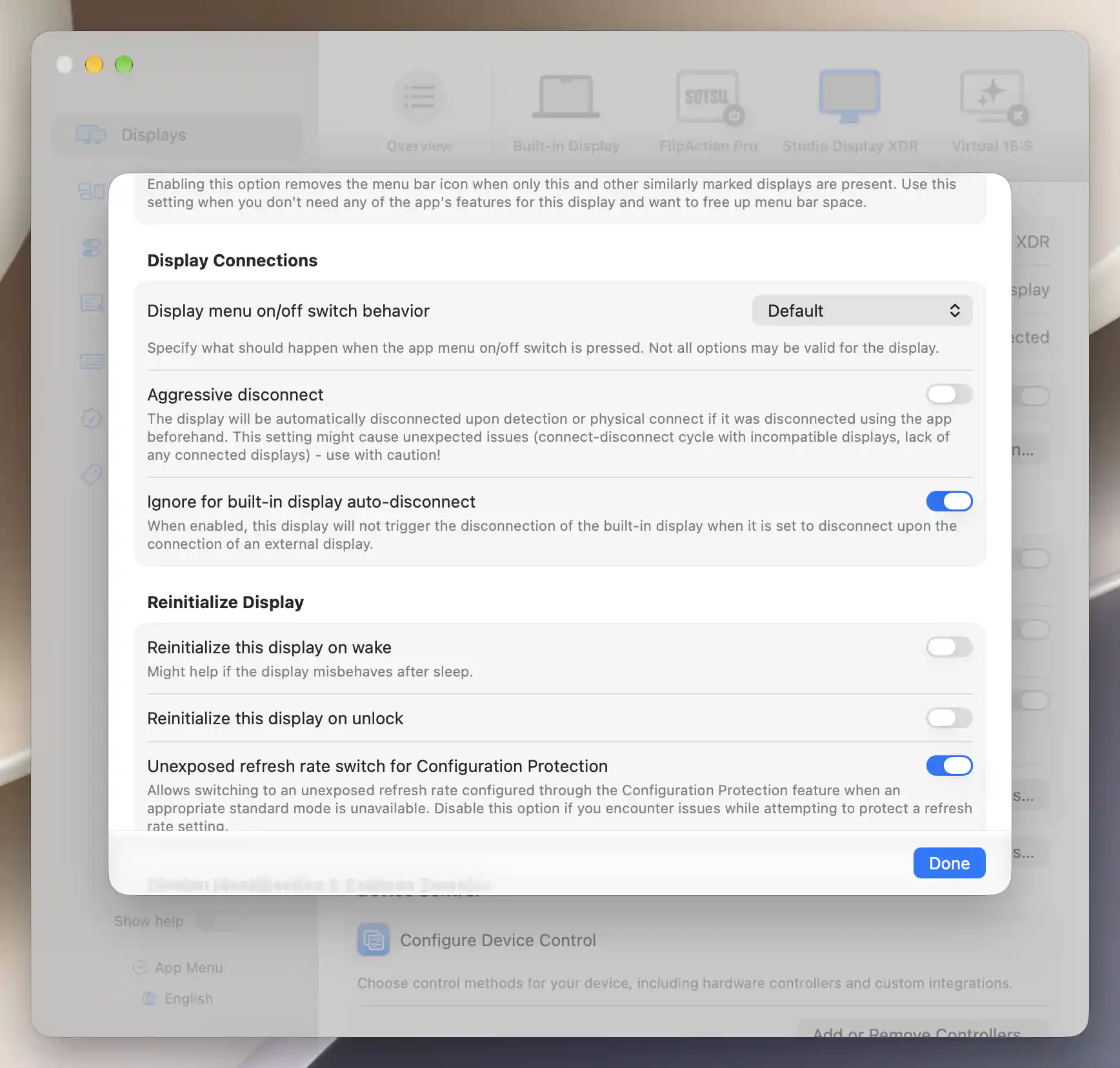
Task: Enable Reinitialize this display on wake
Action: tap(949, 647)
